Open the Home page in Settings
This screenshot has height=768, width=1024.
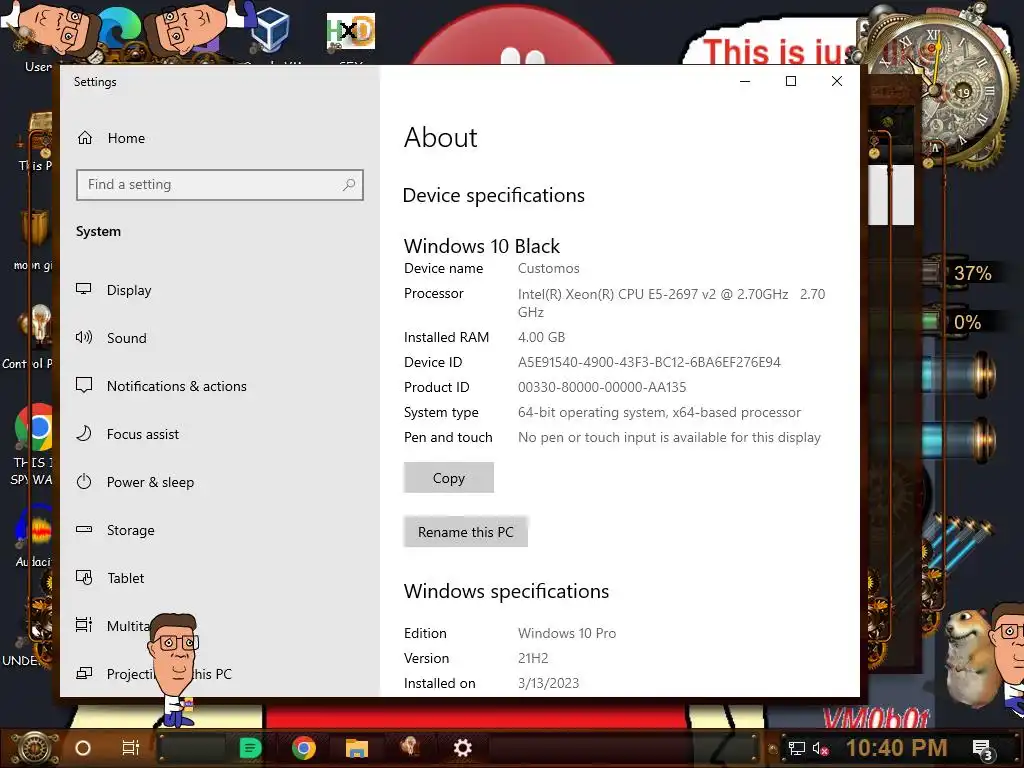111,138
